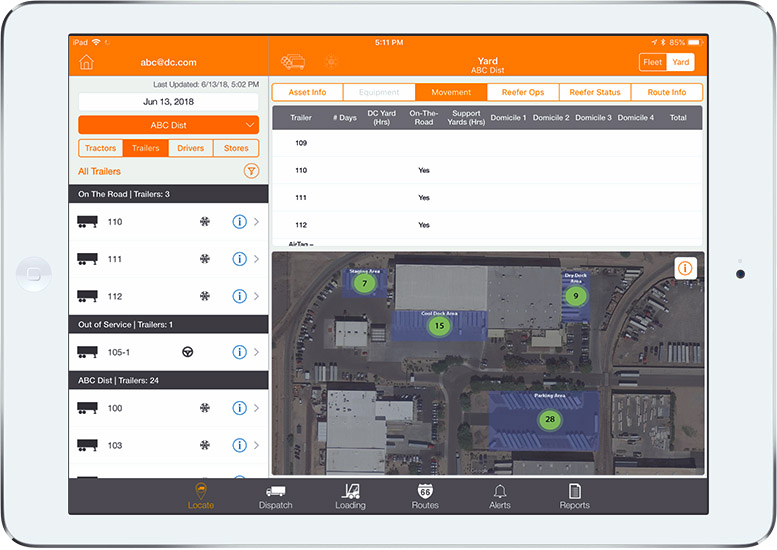Open the Locate section

coord(201,496)
